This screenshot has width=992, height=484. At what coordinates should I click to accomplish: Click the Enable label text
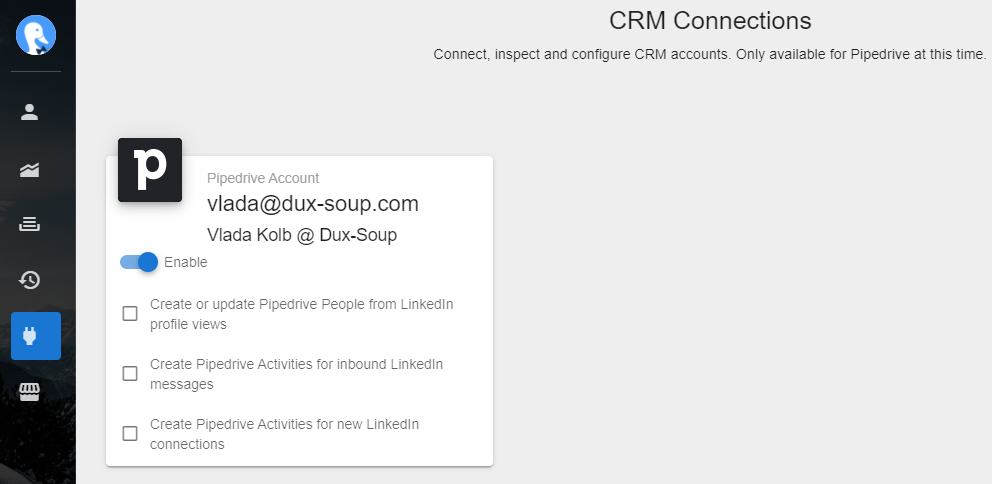[x=185, y=262]
